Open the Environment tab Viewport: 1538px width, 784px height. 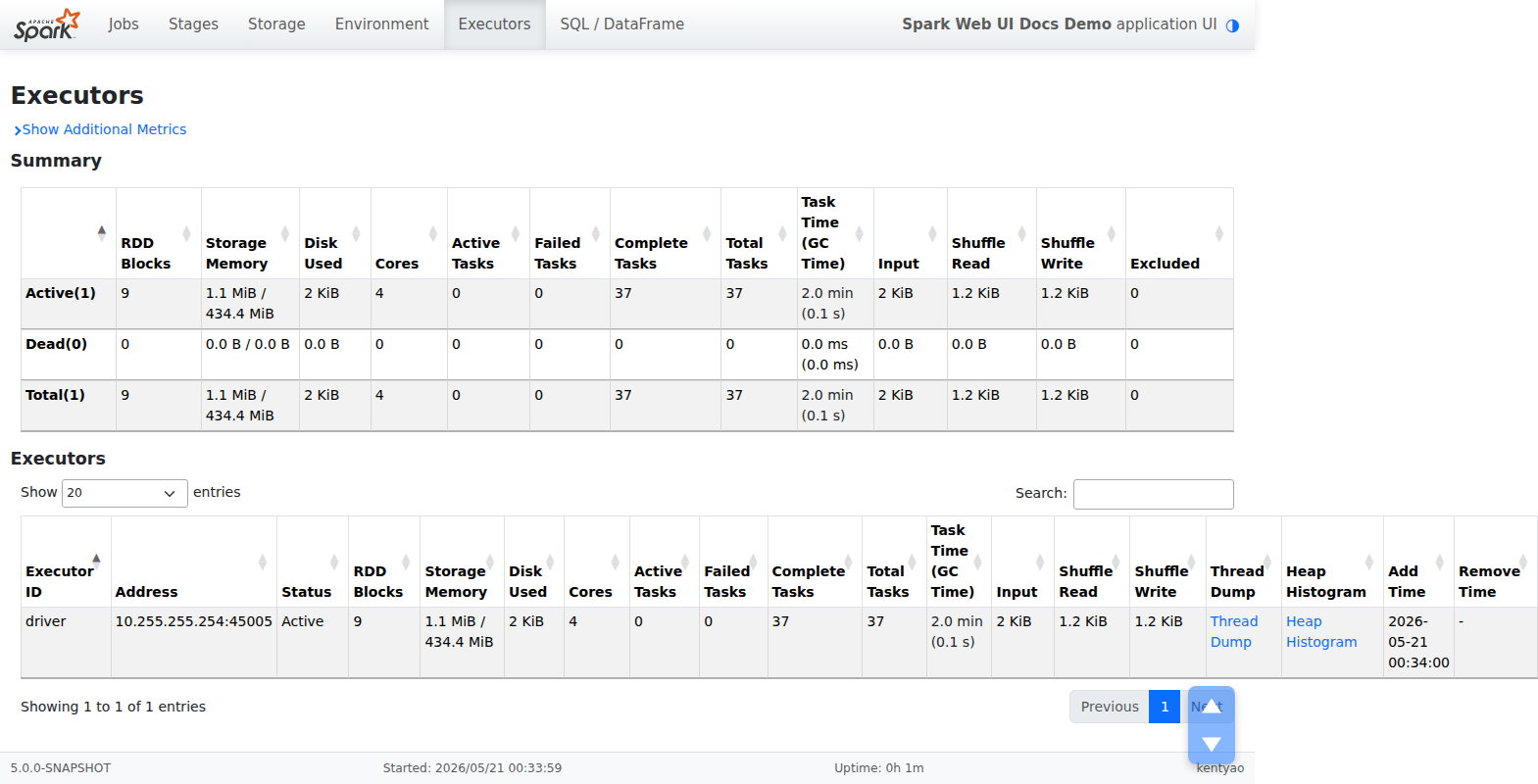(x=381, y=24)
